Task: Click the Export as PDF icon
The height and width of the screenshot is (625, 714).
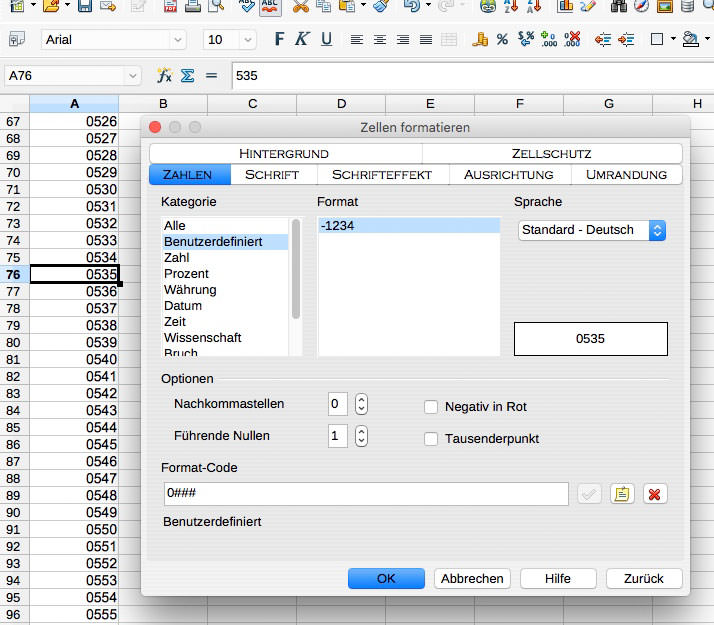Action: [x=170, y=5]
